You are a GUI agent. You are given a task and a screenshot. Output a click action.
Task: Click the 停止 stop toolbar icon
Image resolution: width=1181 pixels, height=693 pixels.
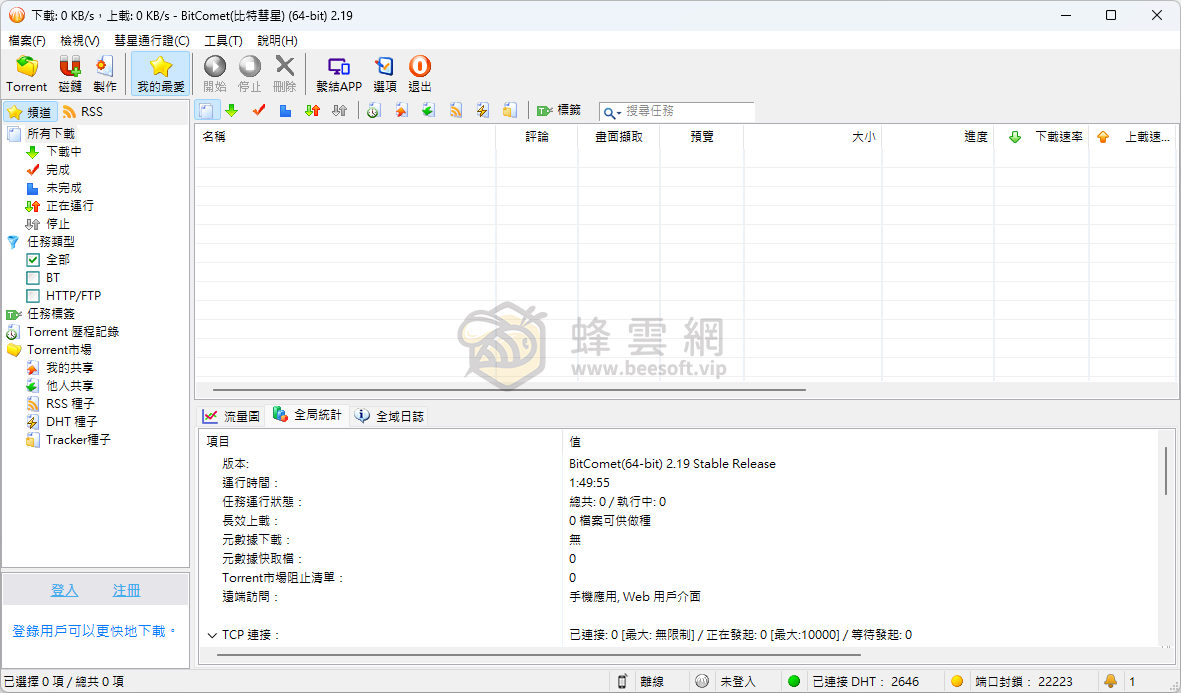coord(249,74)
